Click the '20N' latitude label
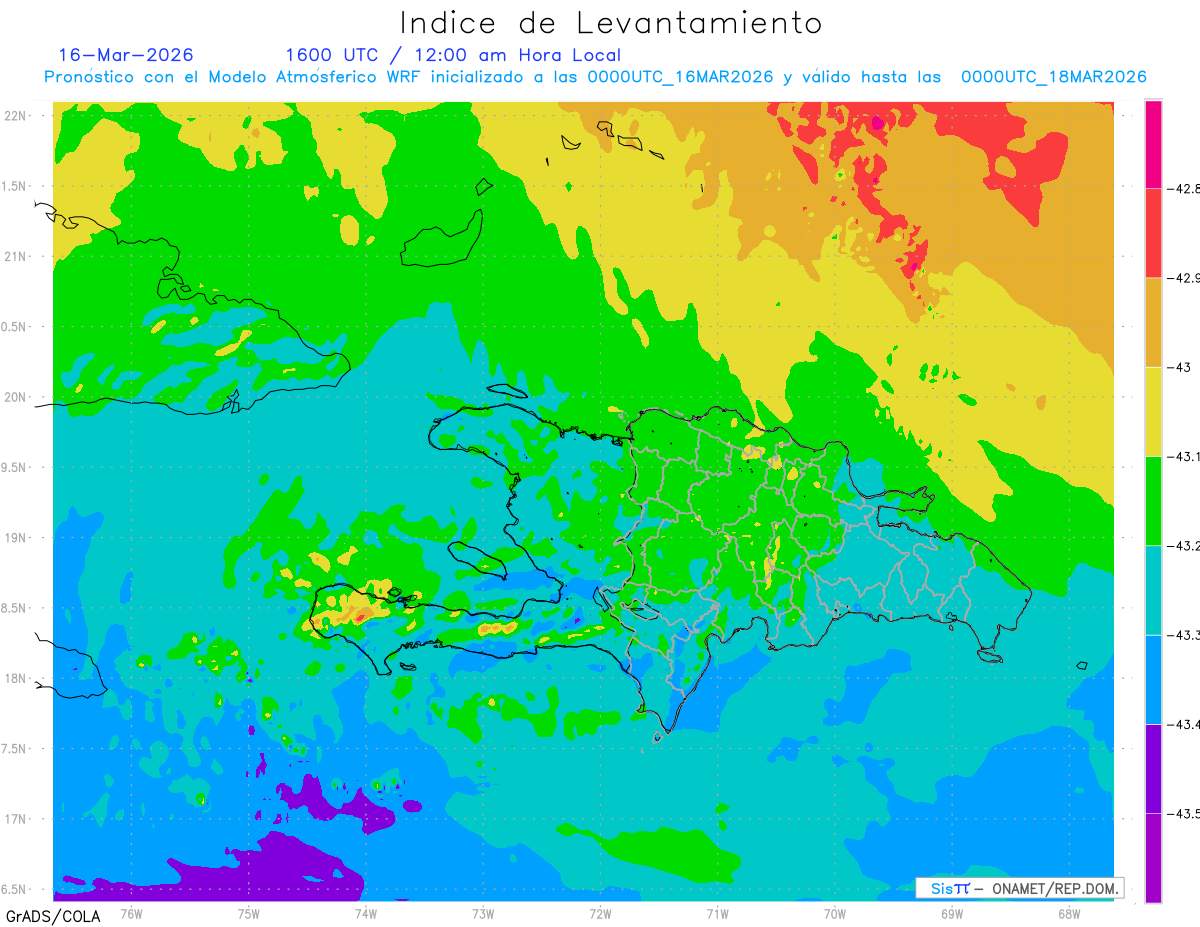This screenshot has width=1200, height=927. click(x=17, y=397)
